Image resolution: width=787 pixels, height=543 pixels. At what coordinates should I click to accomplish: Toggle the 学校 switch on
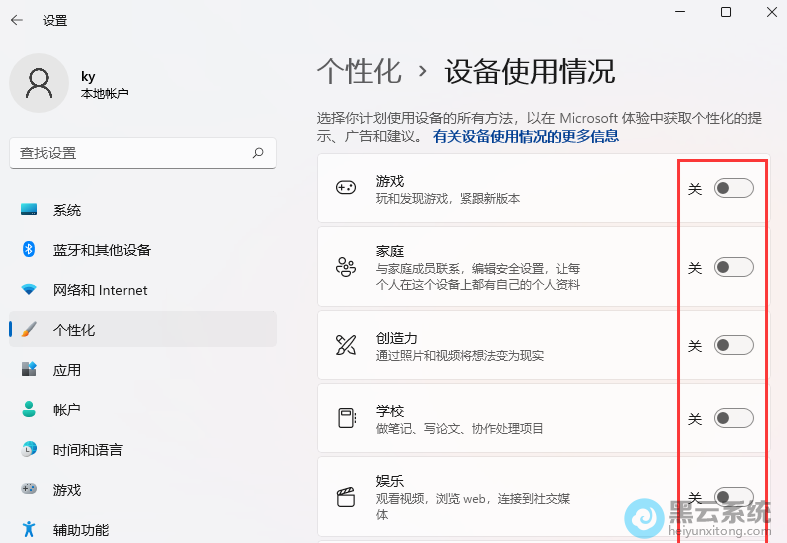click(x=733, y=418)
